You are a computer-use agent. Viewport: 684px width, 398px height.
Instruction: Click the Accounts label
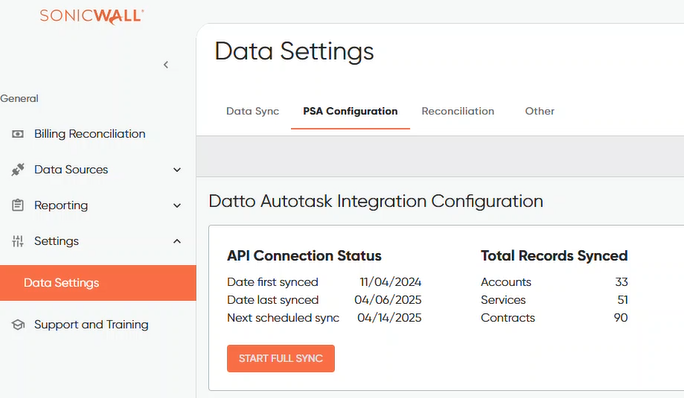click(506, 282)
